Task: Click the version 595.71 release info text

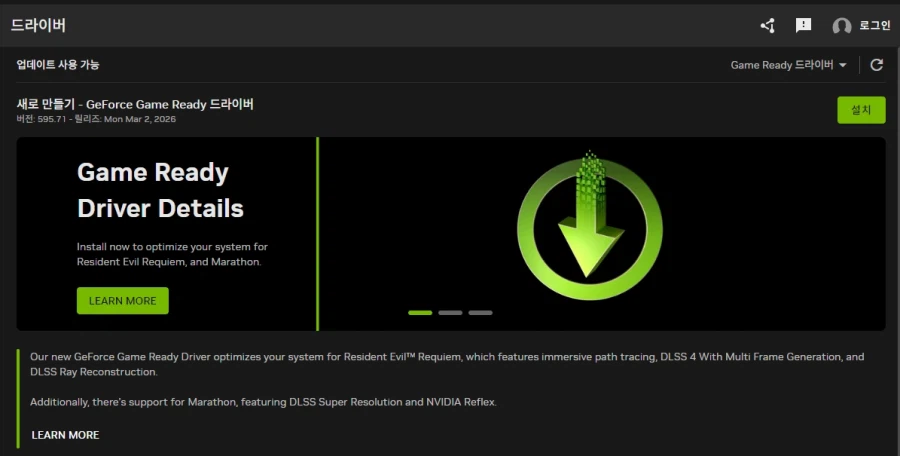Action: tap(96, 119)
